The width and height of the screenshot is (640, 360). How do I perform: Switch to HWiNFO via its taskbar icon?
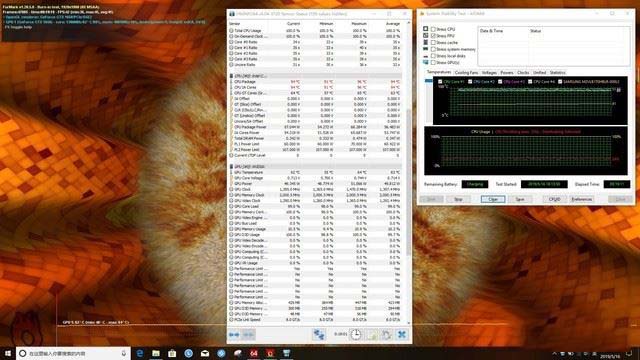coord(286,353)
